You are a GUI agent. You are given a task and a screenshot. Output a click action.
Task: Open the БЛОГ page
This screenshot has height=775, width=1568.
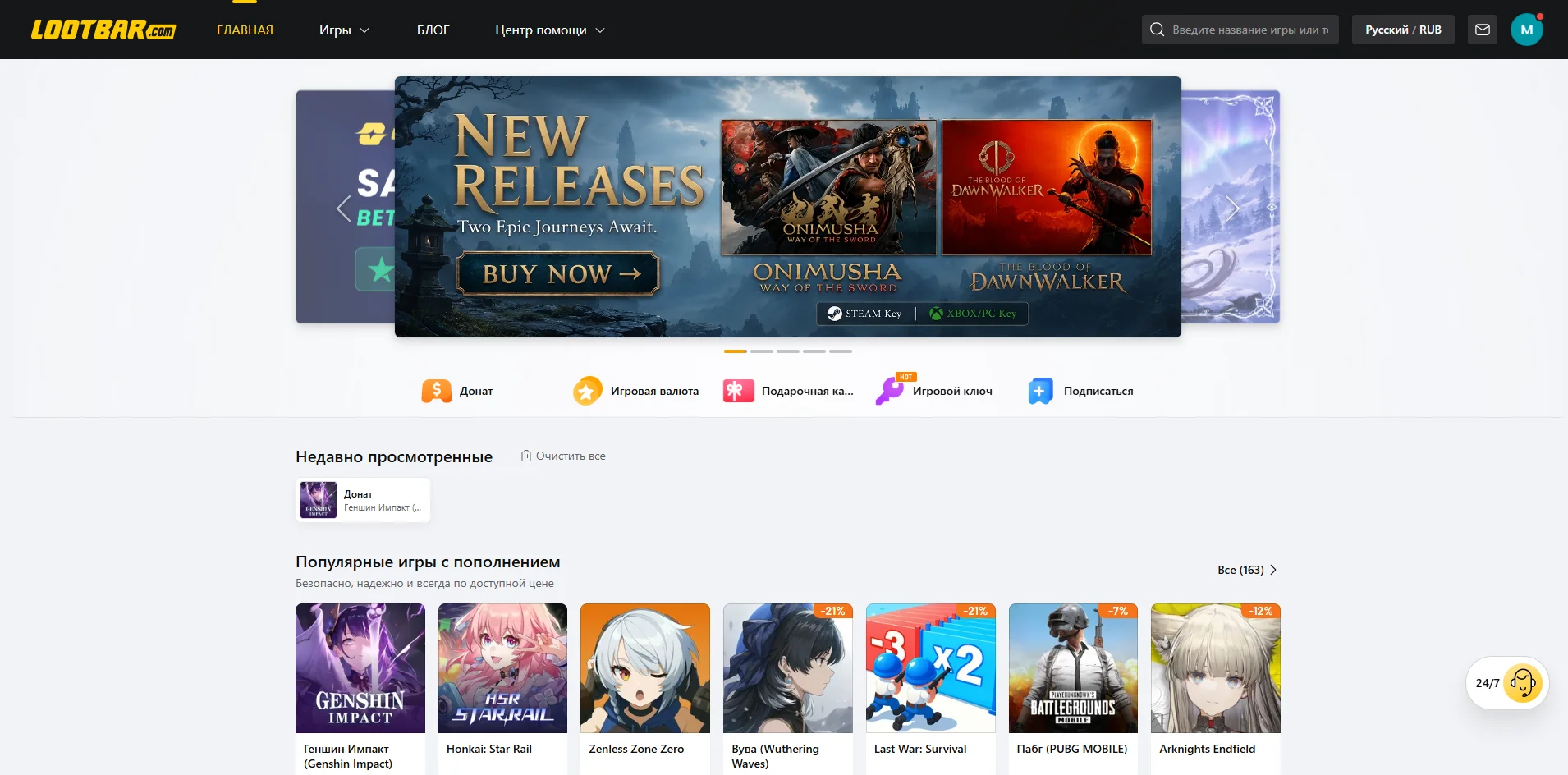(433, 30)
